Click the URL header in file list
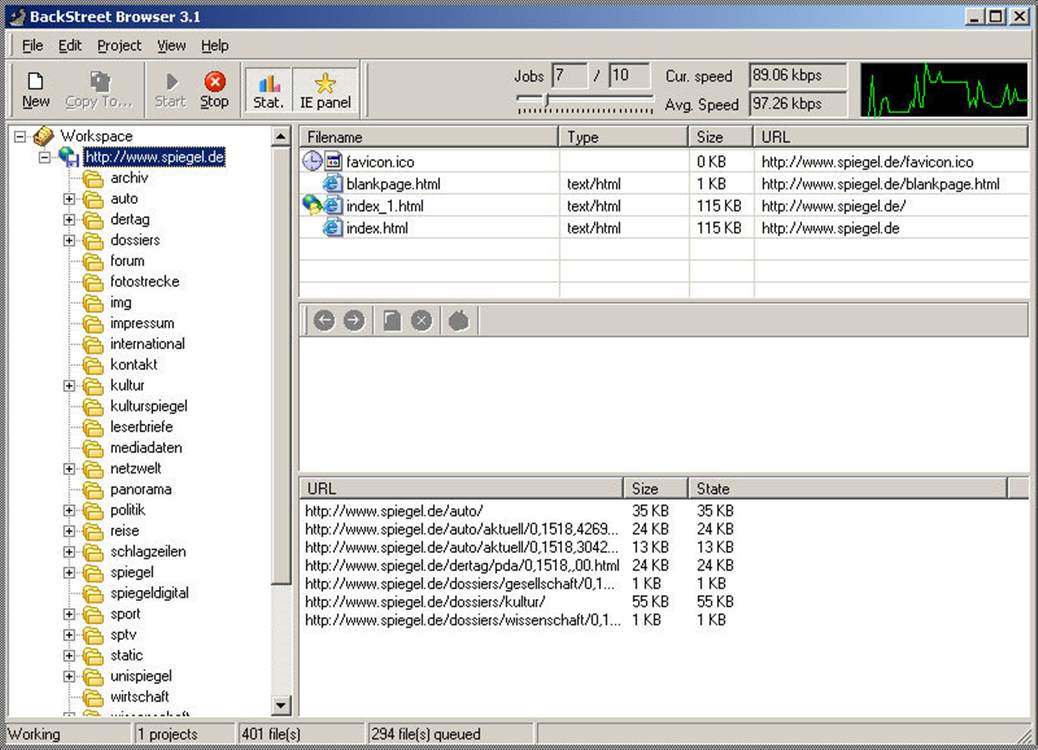 click(x=890, y=137)
